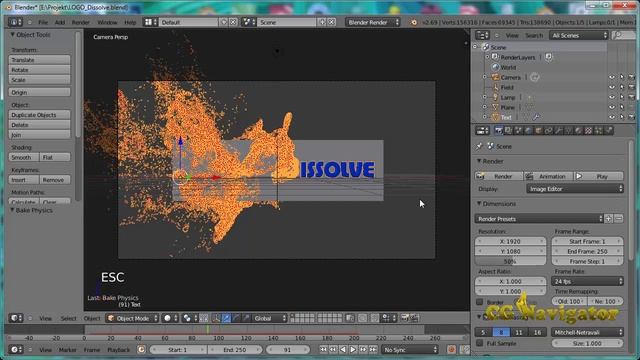The image size is (640, 360).
Task: Click the outliner editor type icon
Action: (x=482, y=36)
